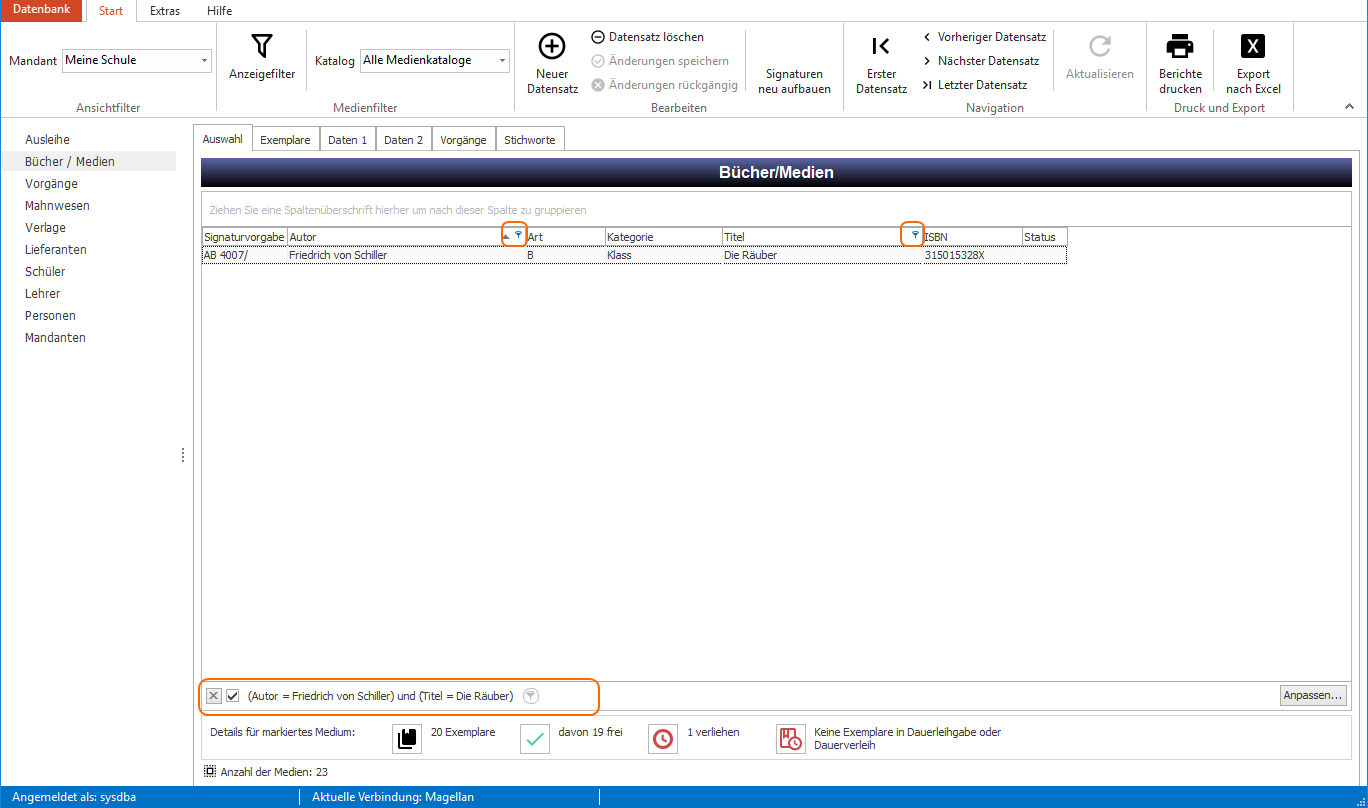Switch to the Start ribbon tab

[x=111, y=11]
